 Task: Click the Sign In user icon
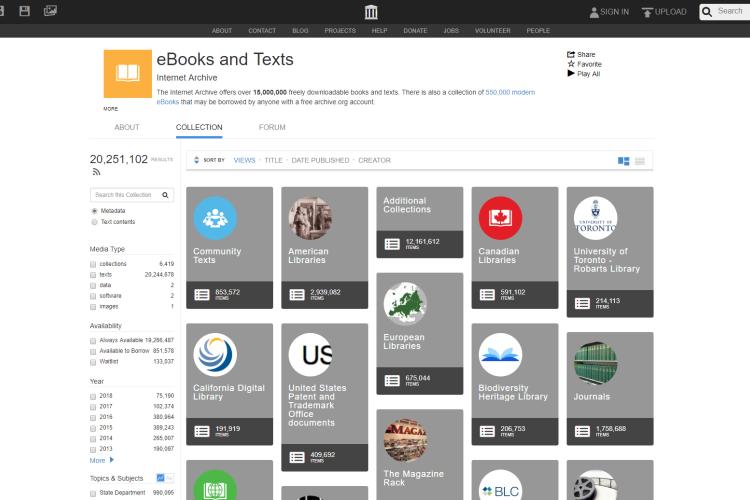tap(594, 12)
